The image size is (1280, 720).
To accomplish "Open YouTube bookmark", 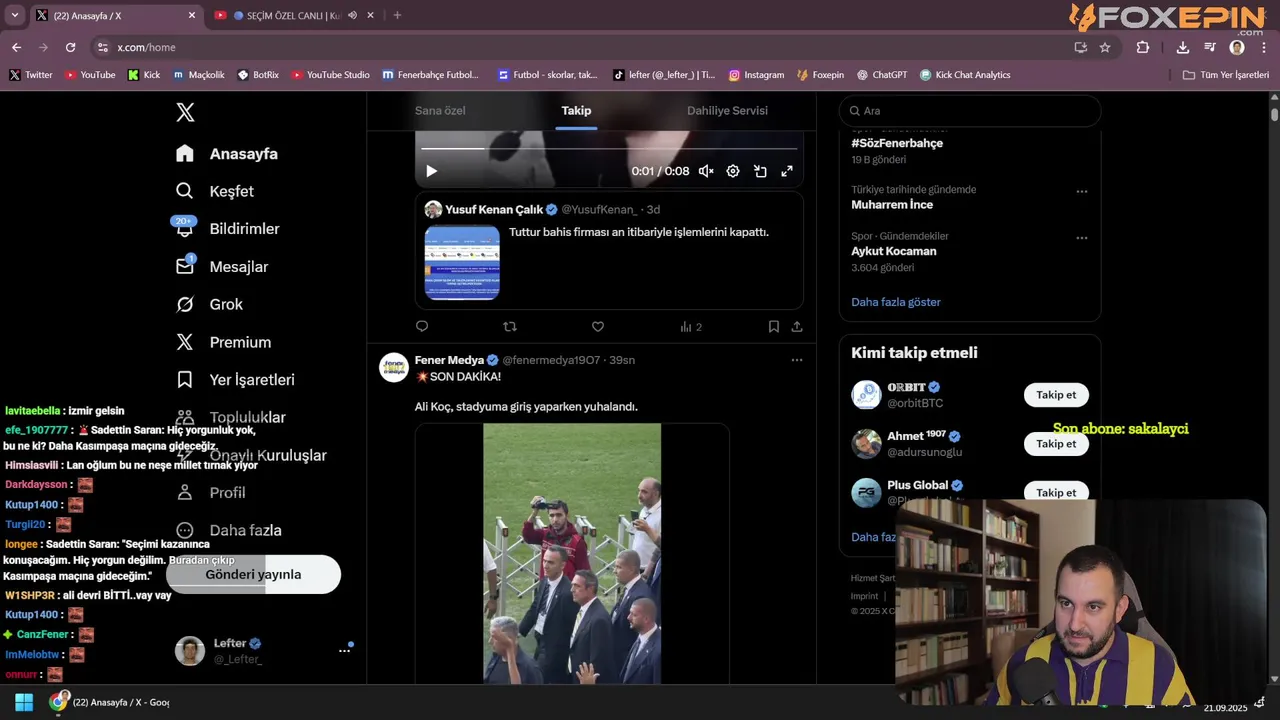I will click(90, 75).
